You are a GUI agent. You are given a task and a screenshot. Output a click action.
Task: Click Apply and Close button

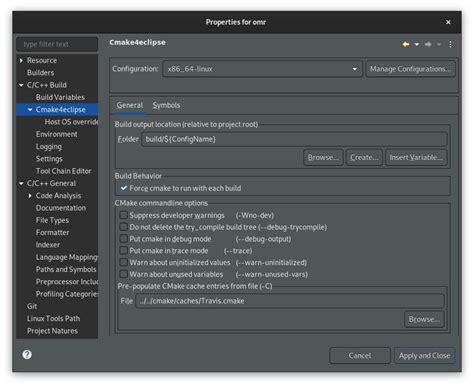pyautogui.click(x=424, y=356)
